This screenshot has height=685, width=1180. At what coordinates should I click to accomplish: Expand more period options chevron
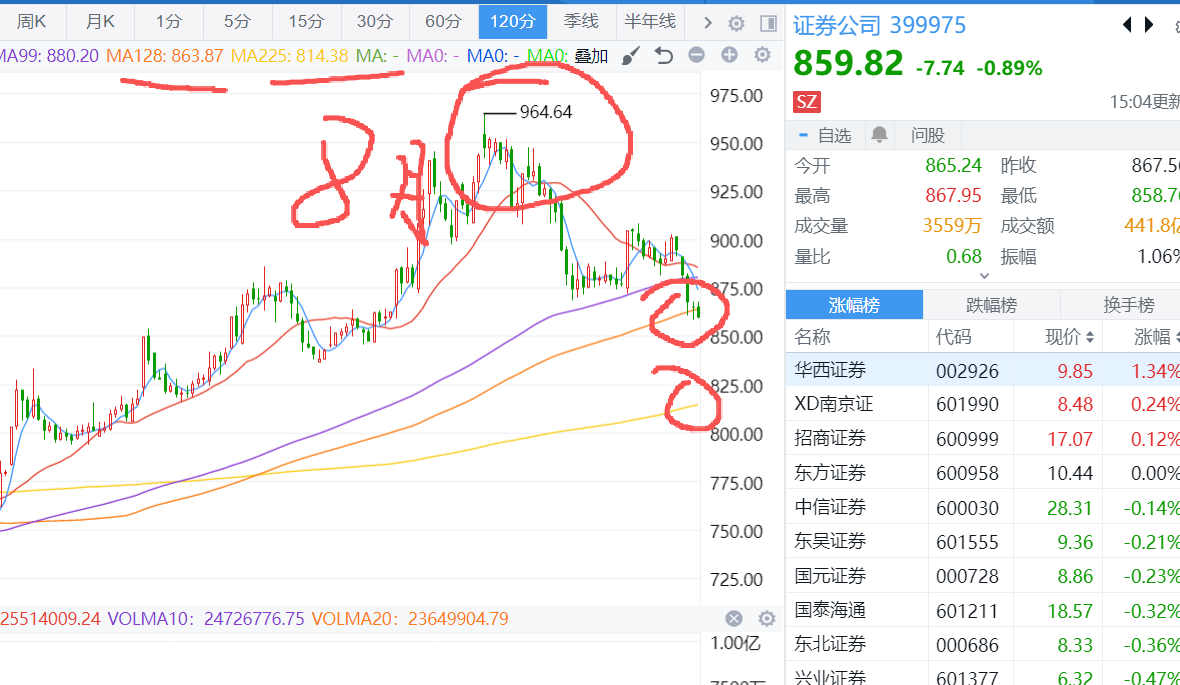[x=708, y=23]
